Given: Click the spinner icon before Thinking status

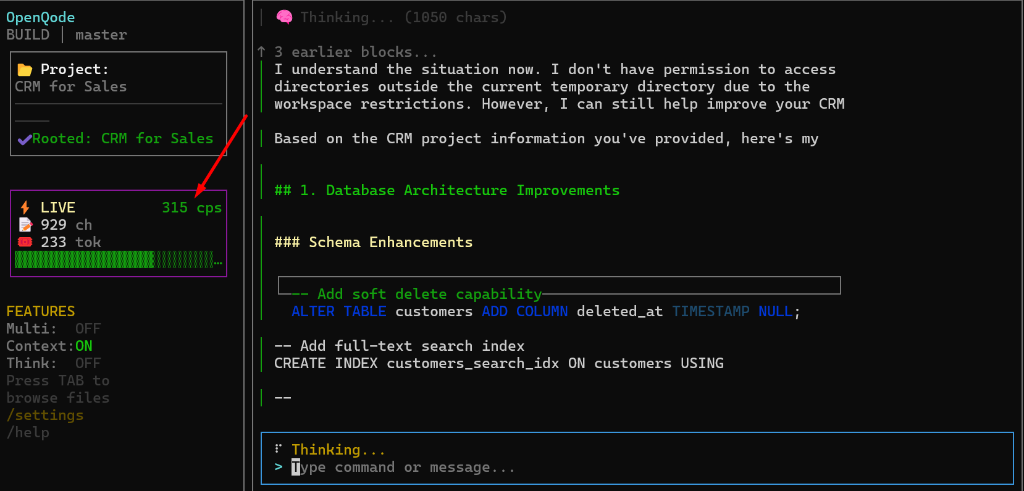Looking at the screenshot, I should (278, 450).
